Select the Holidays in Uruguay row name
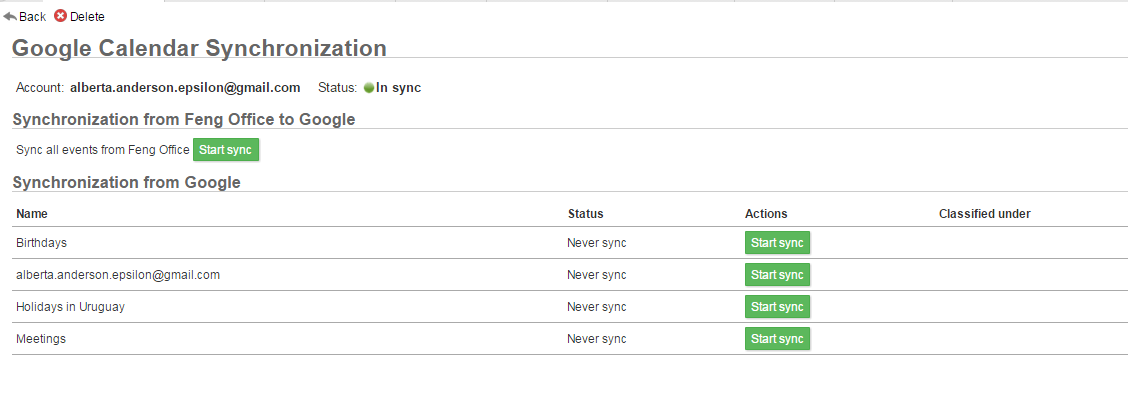The height and width of the screenshot is (410, 1128). [70, 307]
